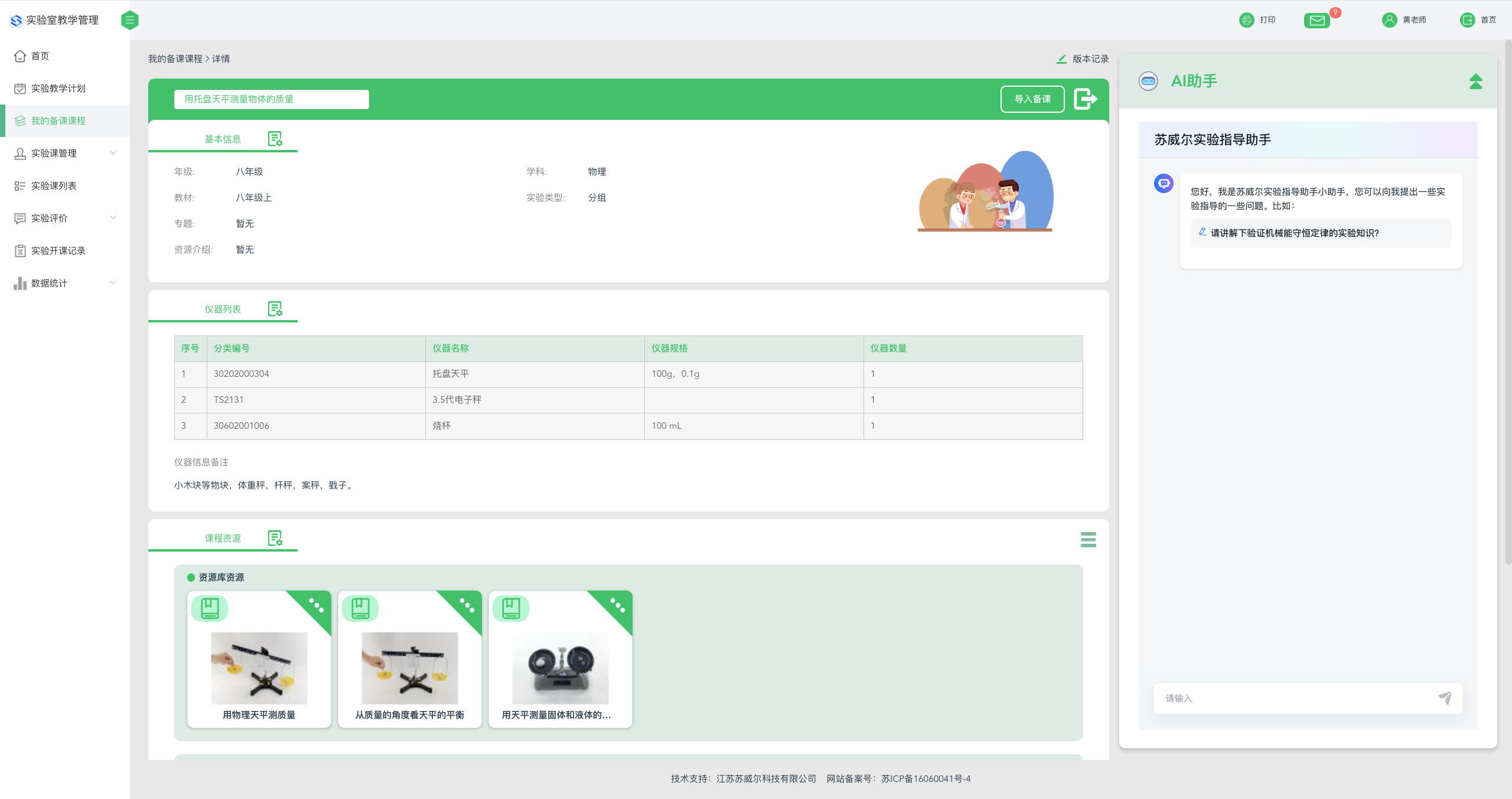Click the exit icon beside 导入备课
The width and height of the screenshot is (1512, 799).
(1085, 99)
